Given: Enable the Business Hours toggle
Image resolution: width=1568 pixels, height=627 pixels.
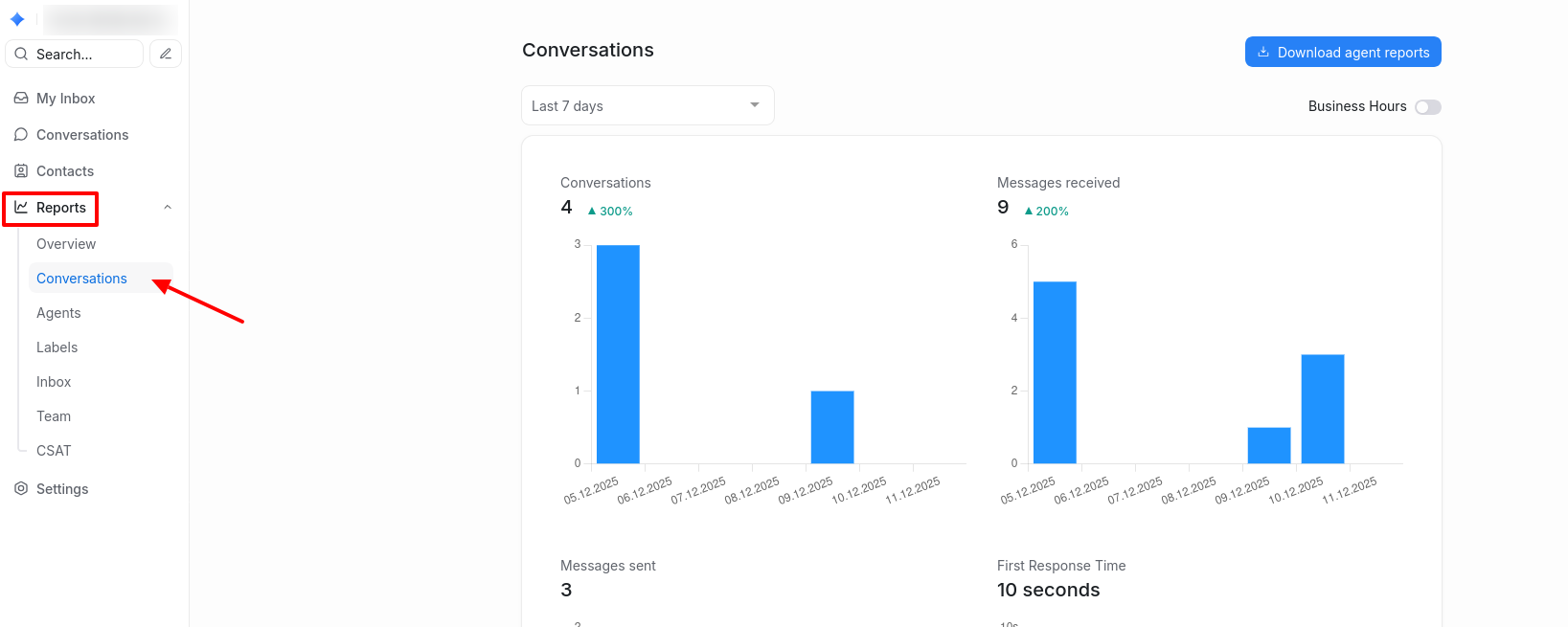Looking at the screenshot, I should 1427,107.
